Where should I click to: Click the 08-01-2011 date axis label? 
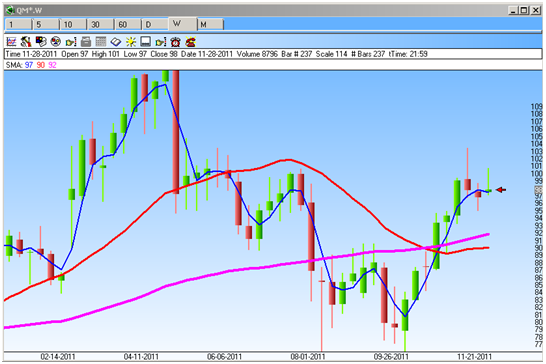coord(308,357)
